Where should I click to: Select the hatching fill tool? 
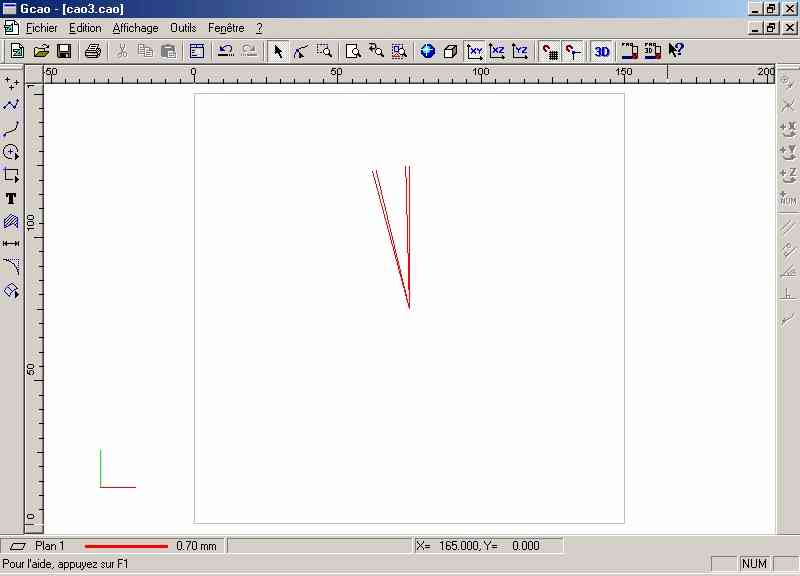[11, 221]
